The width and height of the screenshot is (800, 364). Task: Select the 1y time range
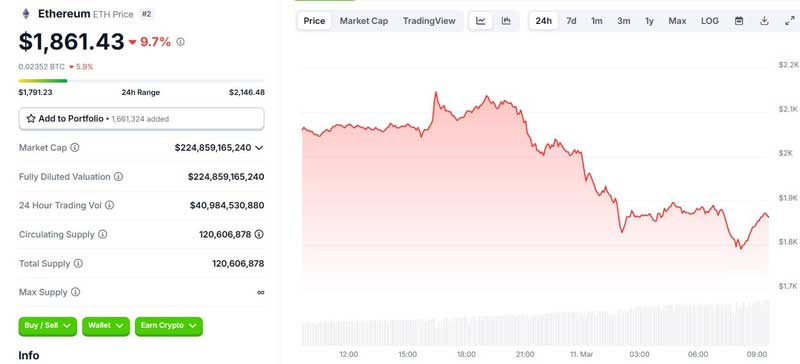649,21
